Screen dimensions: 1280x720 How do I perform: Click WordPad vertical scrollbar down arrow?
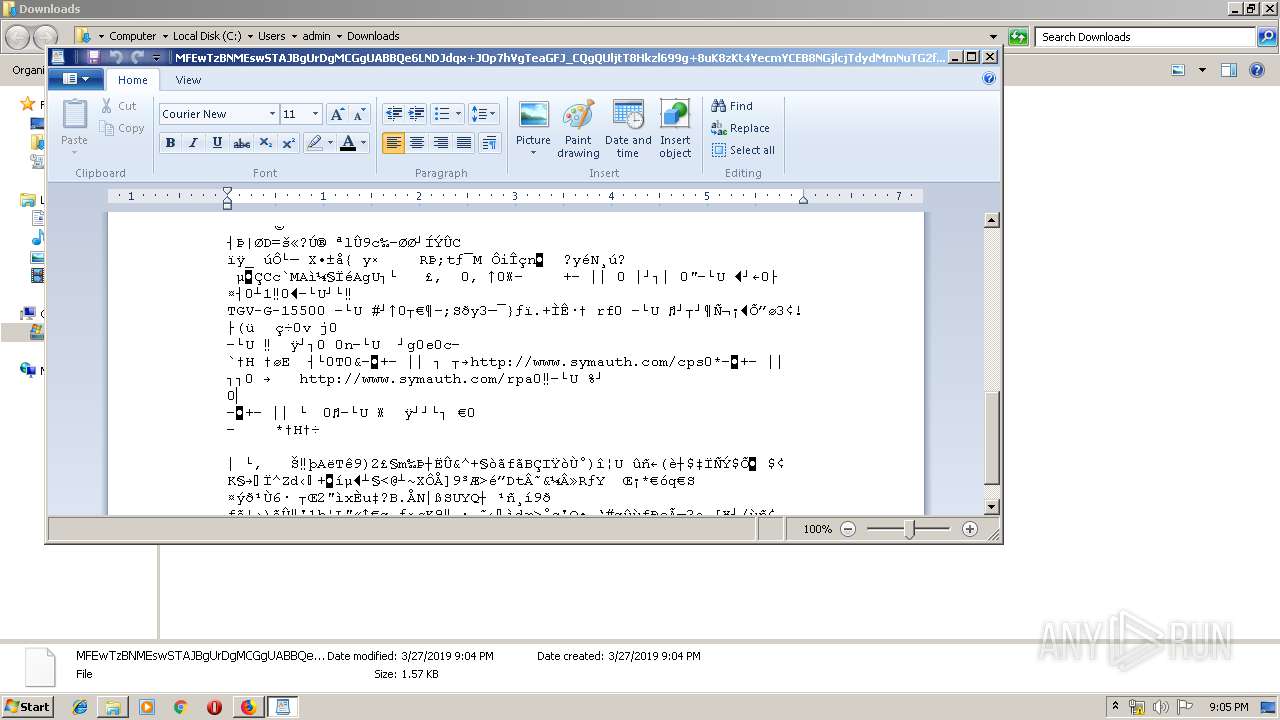tap(992, 507)
